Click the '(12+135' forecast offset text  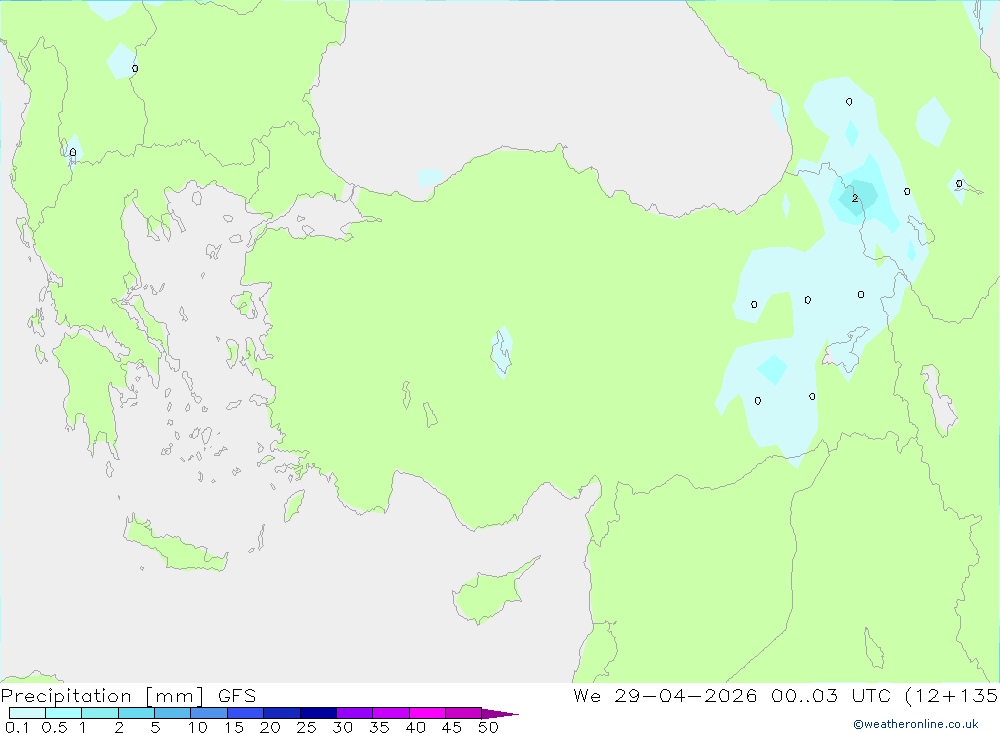click(x=952, y=695)
